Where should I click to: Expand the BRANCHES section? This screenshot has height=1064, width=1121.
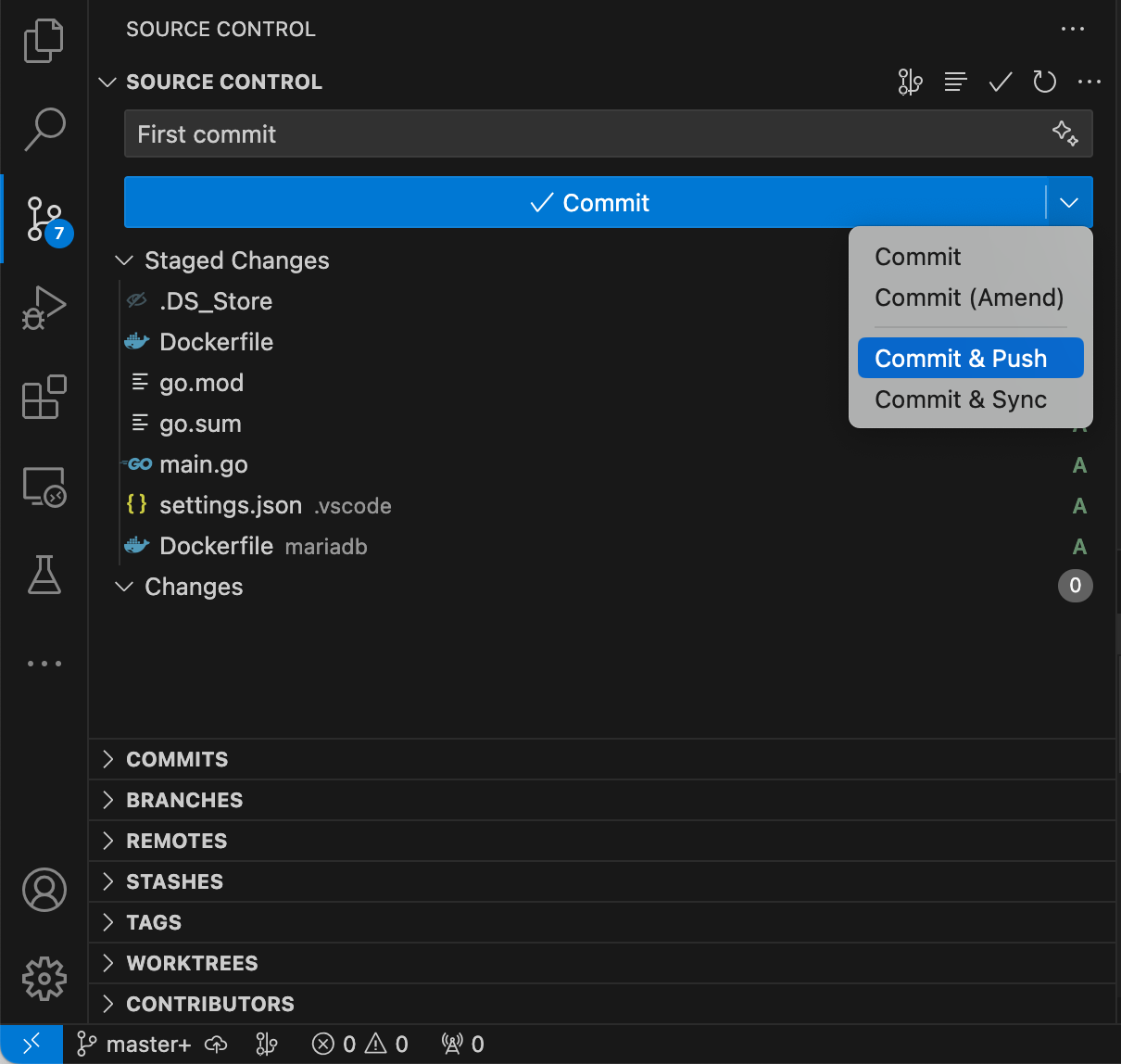(x=184, y=800)
